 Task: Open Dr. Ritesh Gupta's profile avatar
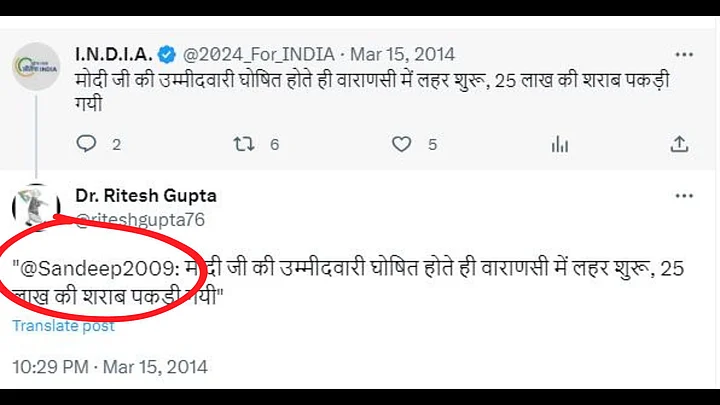(x=35, y=207)
